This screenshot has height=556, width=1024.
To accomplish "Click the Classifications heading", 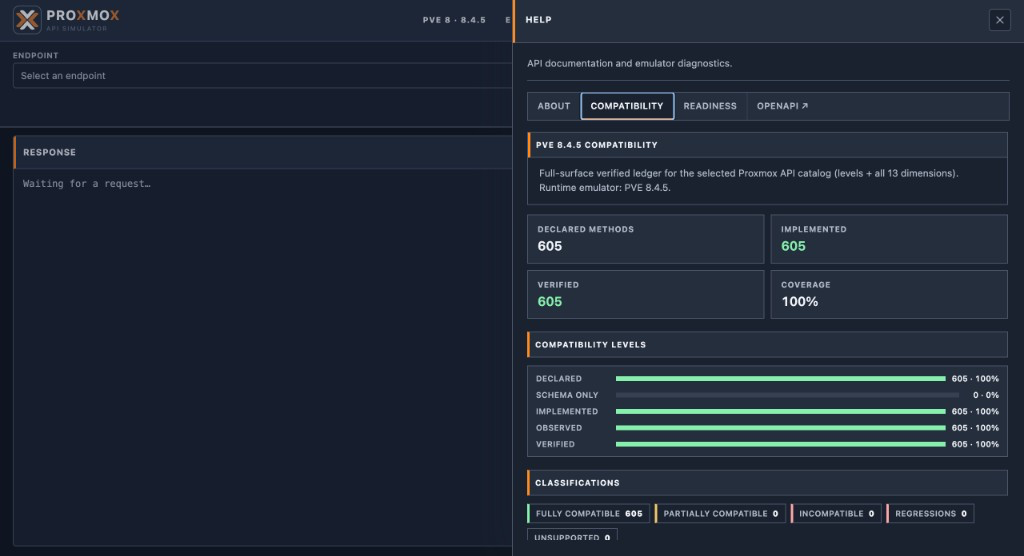I will tap(577, 483).
